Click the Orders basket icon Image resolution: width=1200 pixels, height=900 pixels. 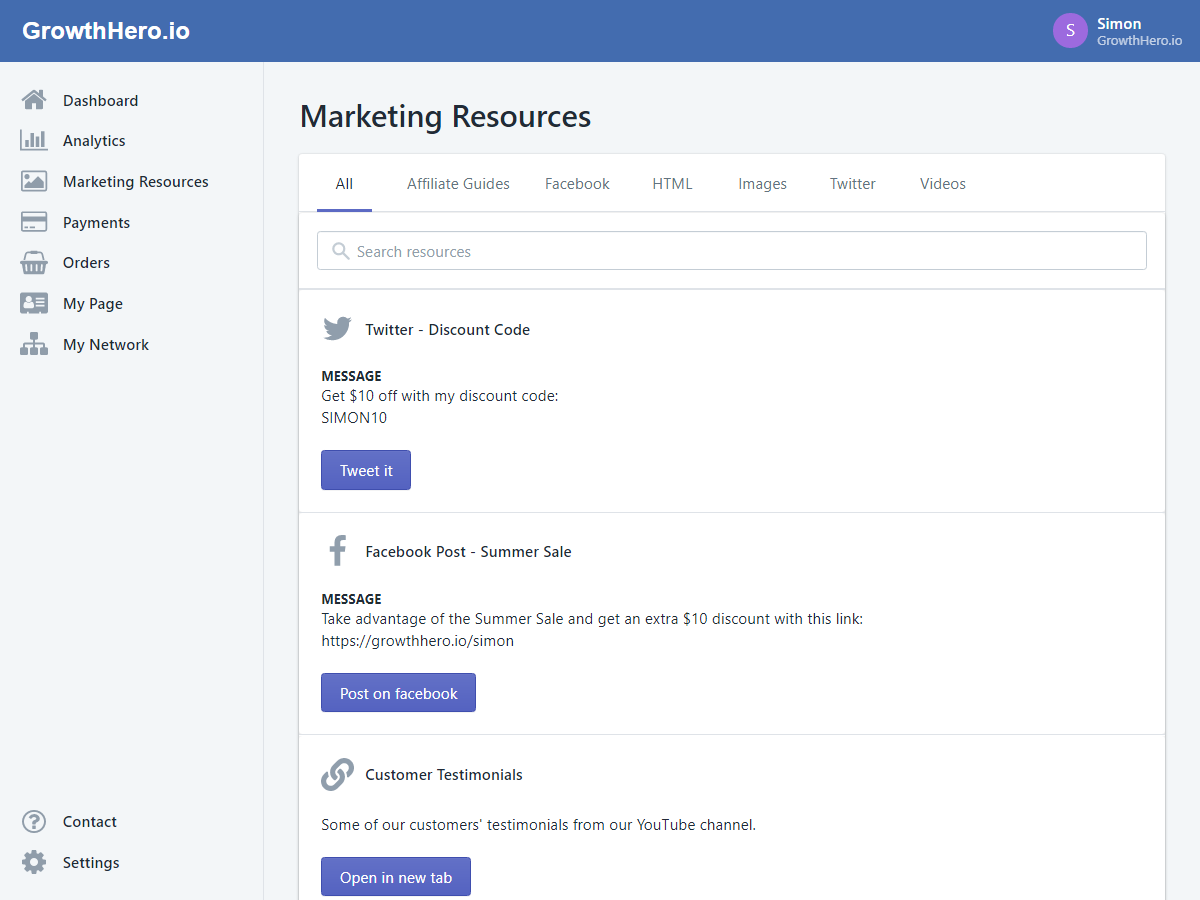[x=34, y=263]
